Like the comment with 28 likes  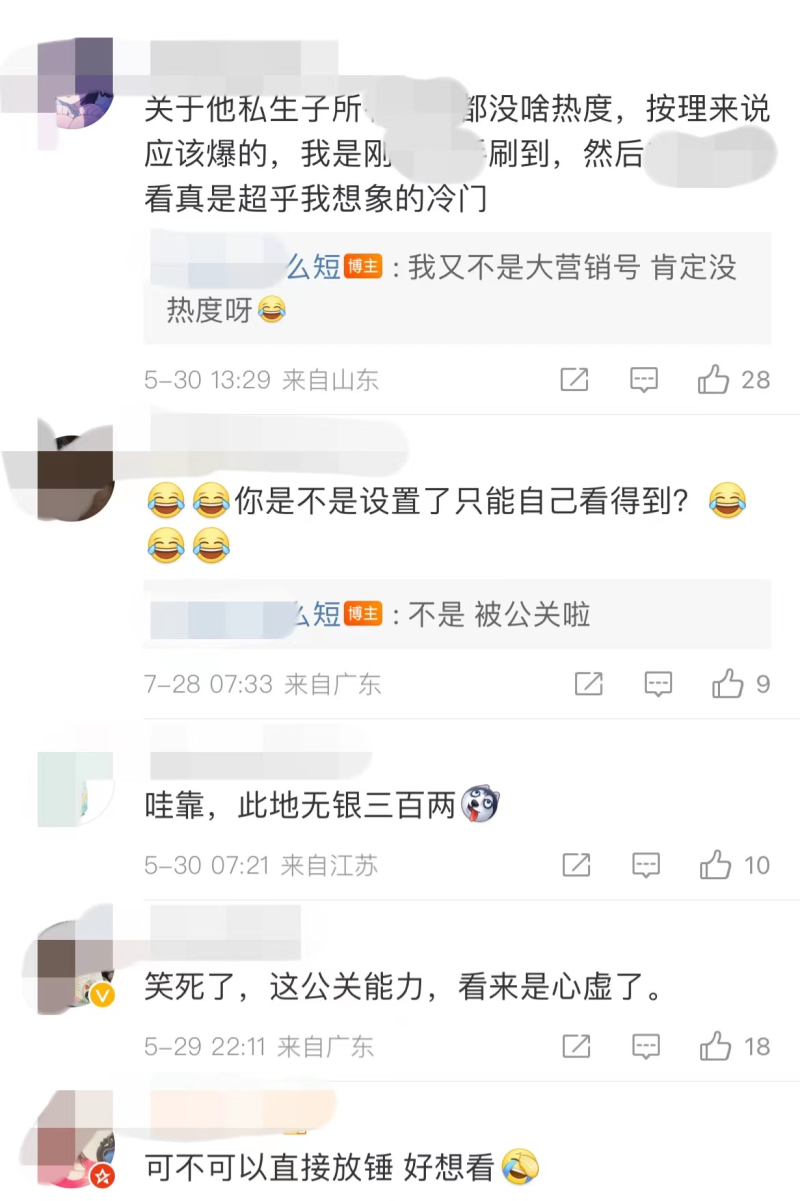tap(734, 379)
